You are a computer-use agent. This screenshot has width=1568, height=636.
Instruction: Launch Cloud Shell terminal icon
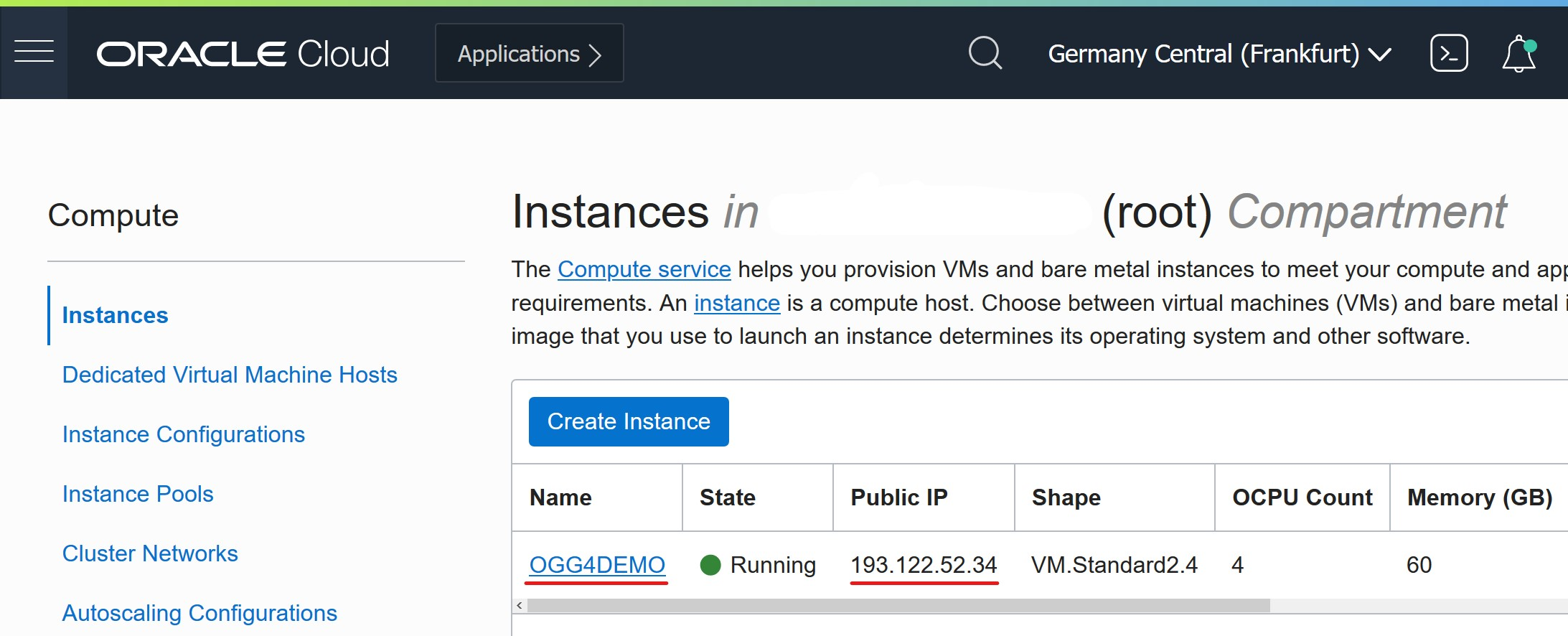(x=1449, y=53)
